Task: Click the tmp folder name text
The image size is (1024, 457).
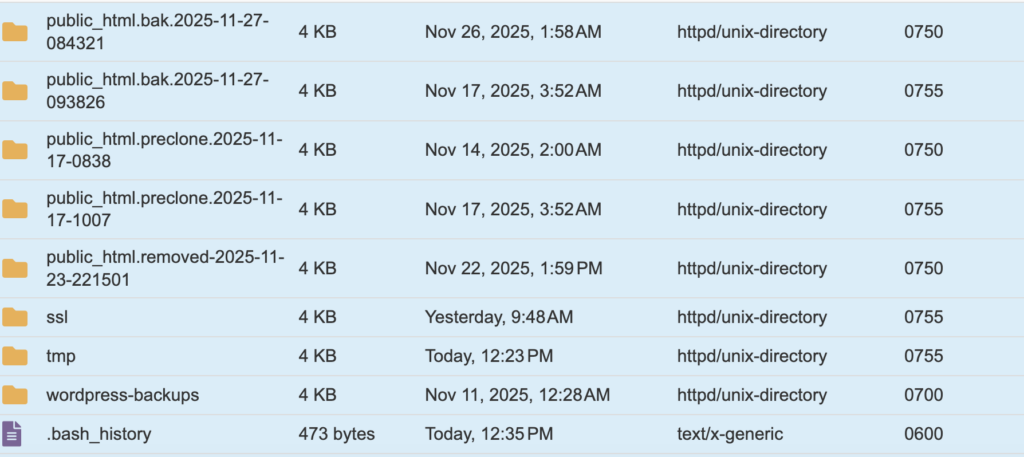Action: point(60,356)
